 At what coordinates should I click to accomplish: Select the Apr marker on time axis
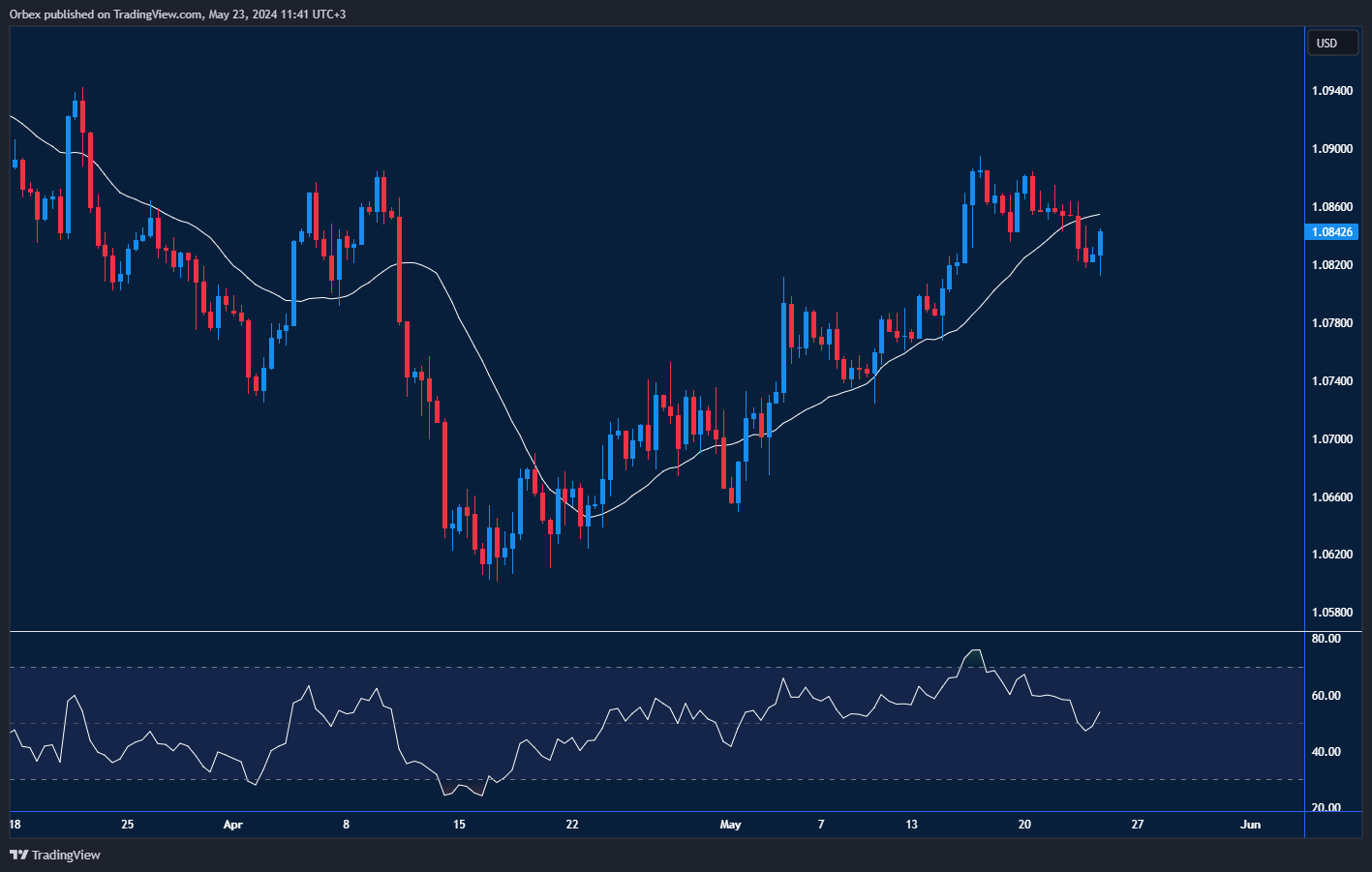(x=232, y=825)
